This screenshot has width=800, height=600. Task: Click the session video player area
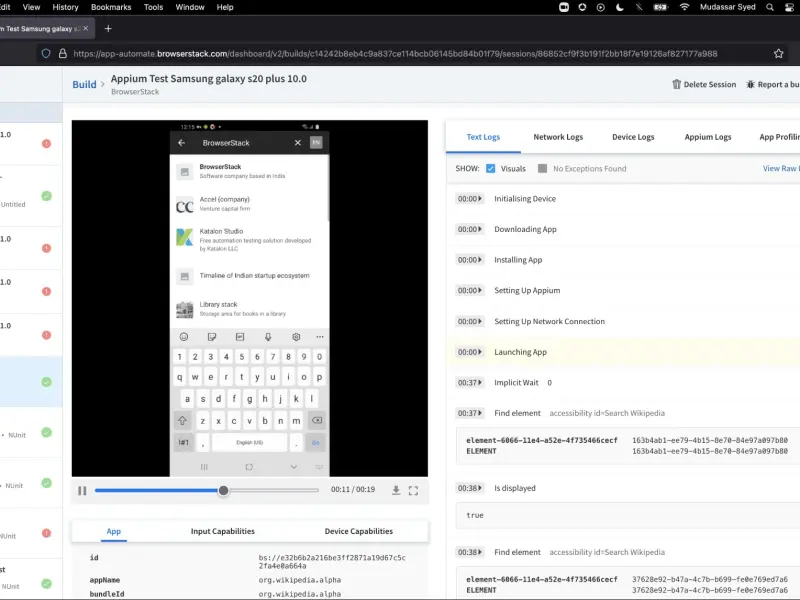coord(249,298)
